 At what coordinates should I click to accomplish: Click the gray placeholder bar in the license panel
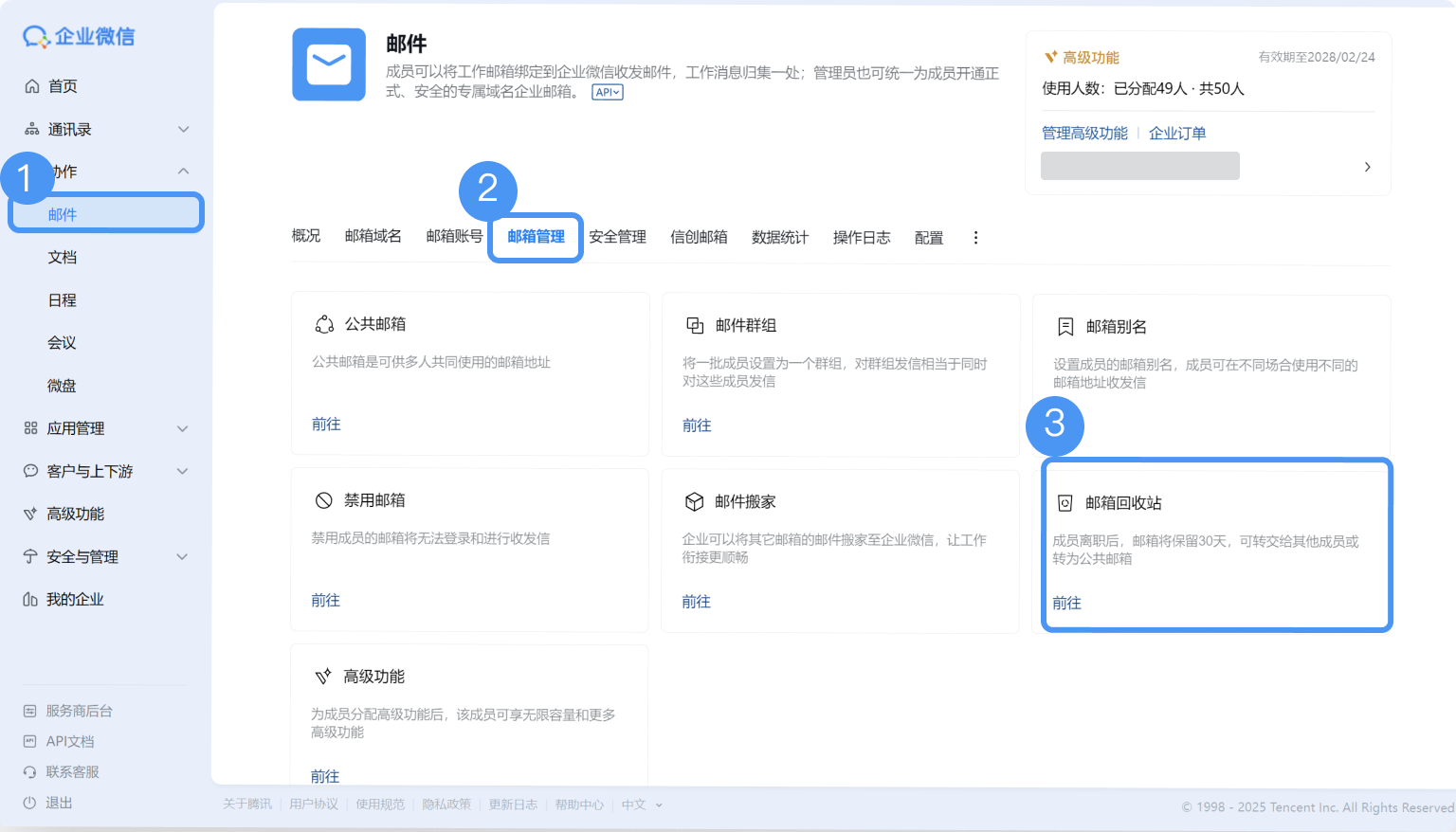coord(1140,166)
